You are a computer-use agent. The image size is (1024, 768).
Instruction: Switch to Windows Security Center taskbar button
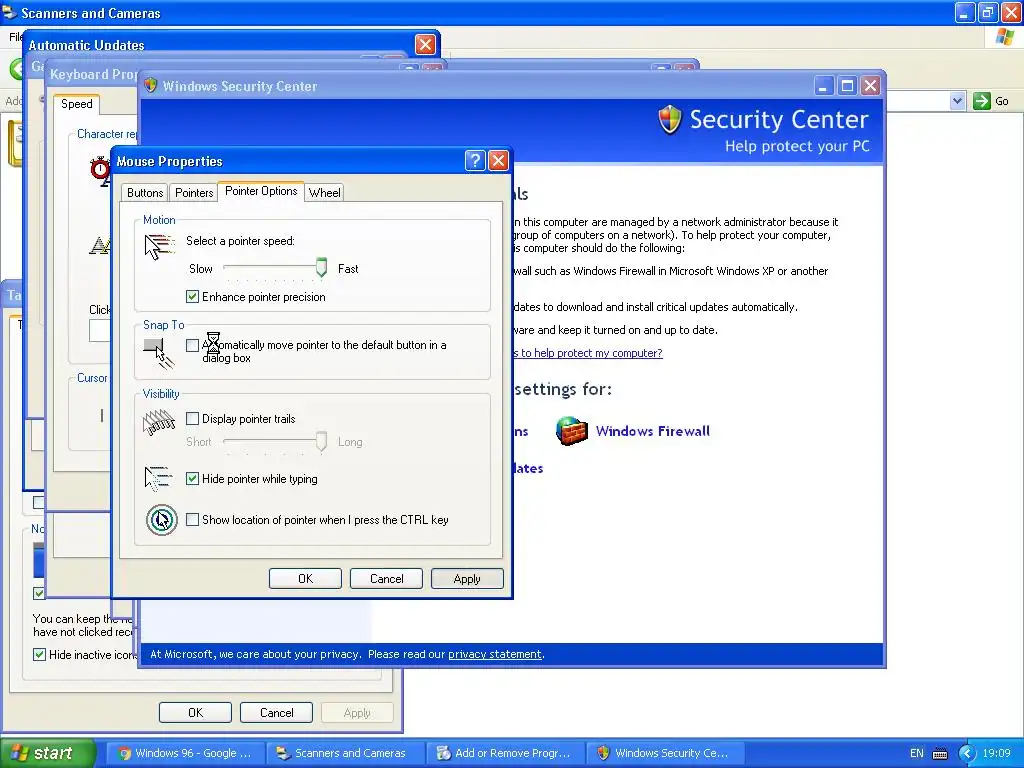(x=665, y=753)
